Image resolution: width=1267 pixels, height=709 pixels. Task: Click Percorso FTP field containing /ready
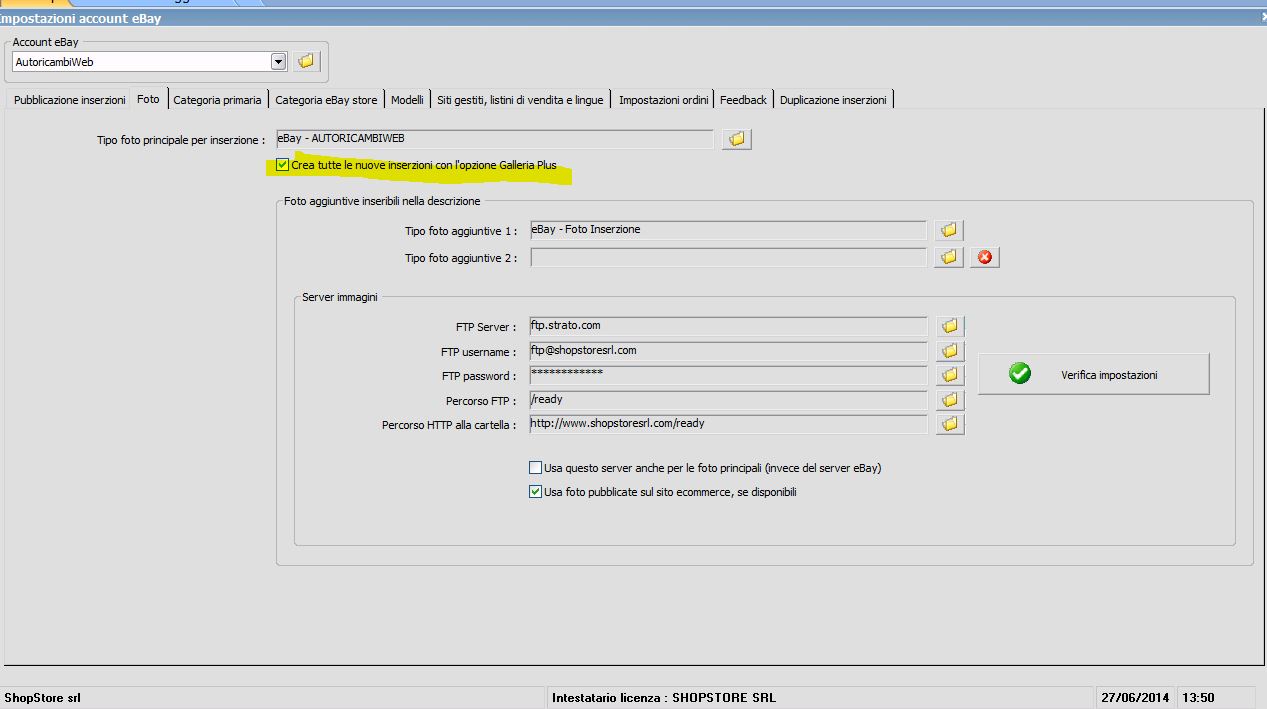[728, 400]
